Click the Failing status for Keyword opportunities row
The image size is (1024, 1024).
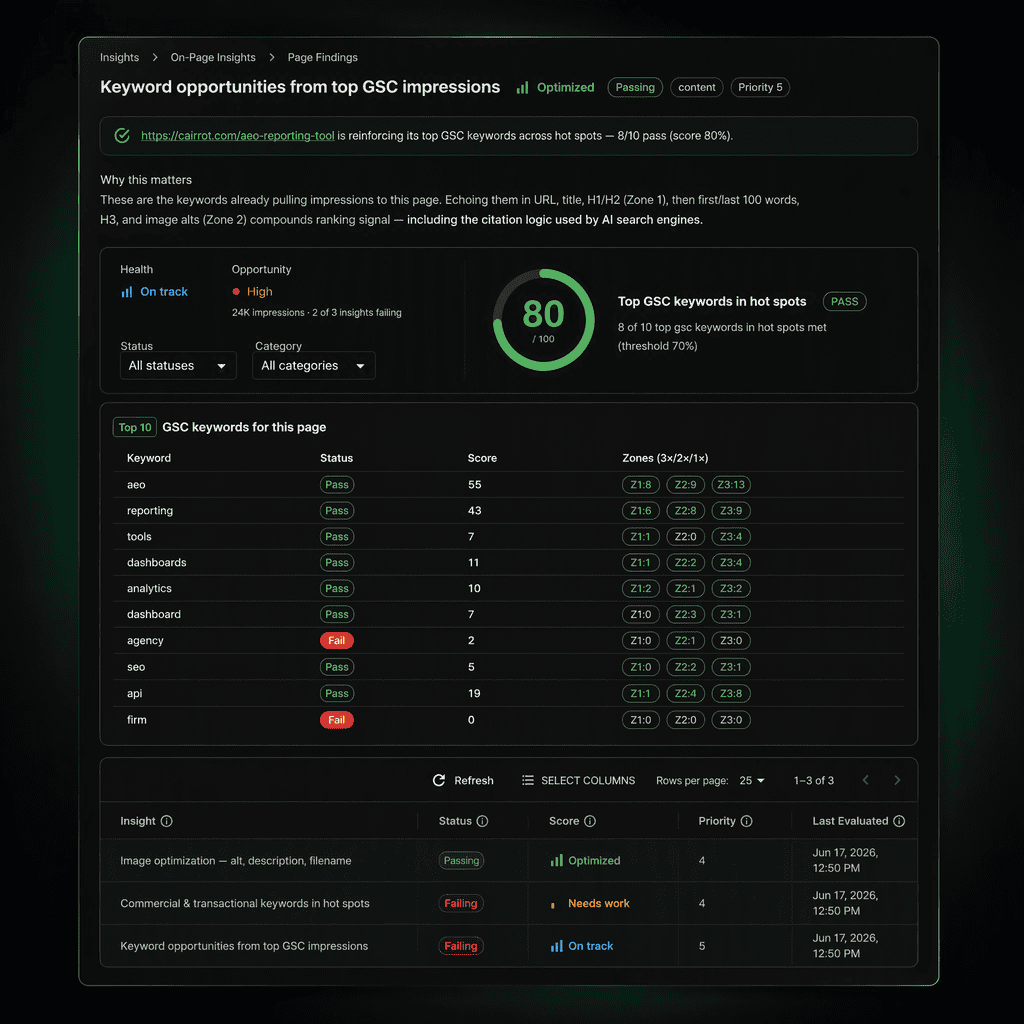point(461,946)
